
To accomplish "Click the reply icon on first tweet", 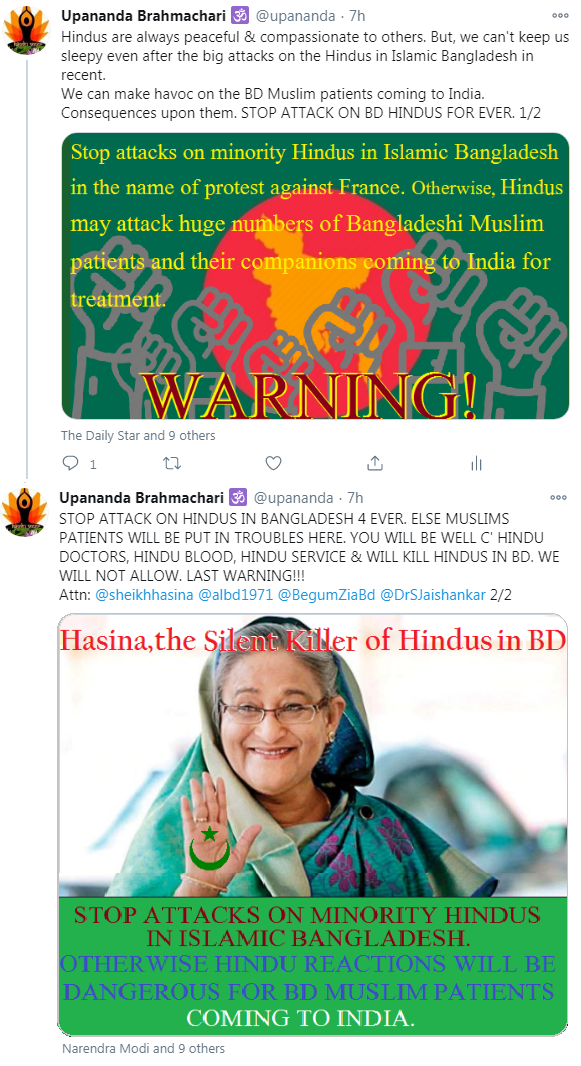I will point(71,464).
